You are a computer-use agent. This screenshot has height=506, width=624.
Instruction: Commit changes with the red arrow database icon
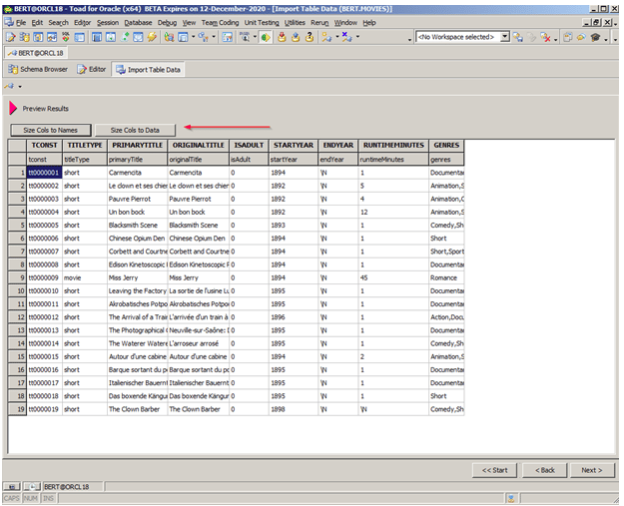282,37
